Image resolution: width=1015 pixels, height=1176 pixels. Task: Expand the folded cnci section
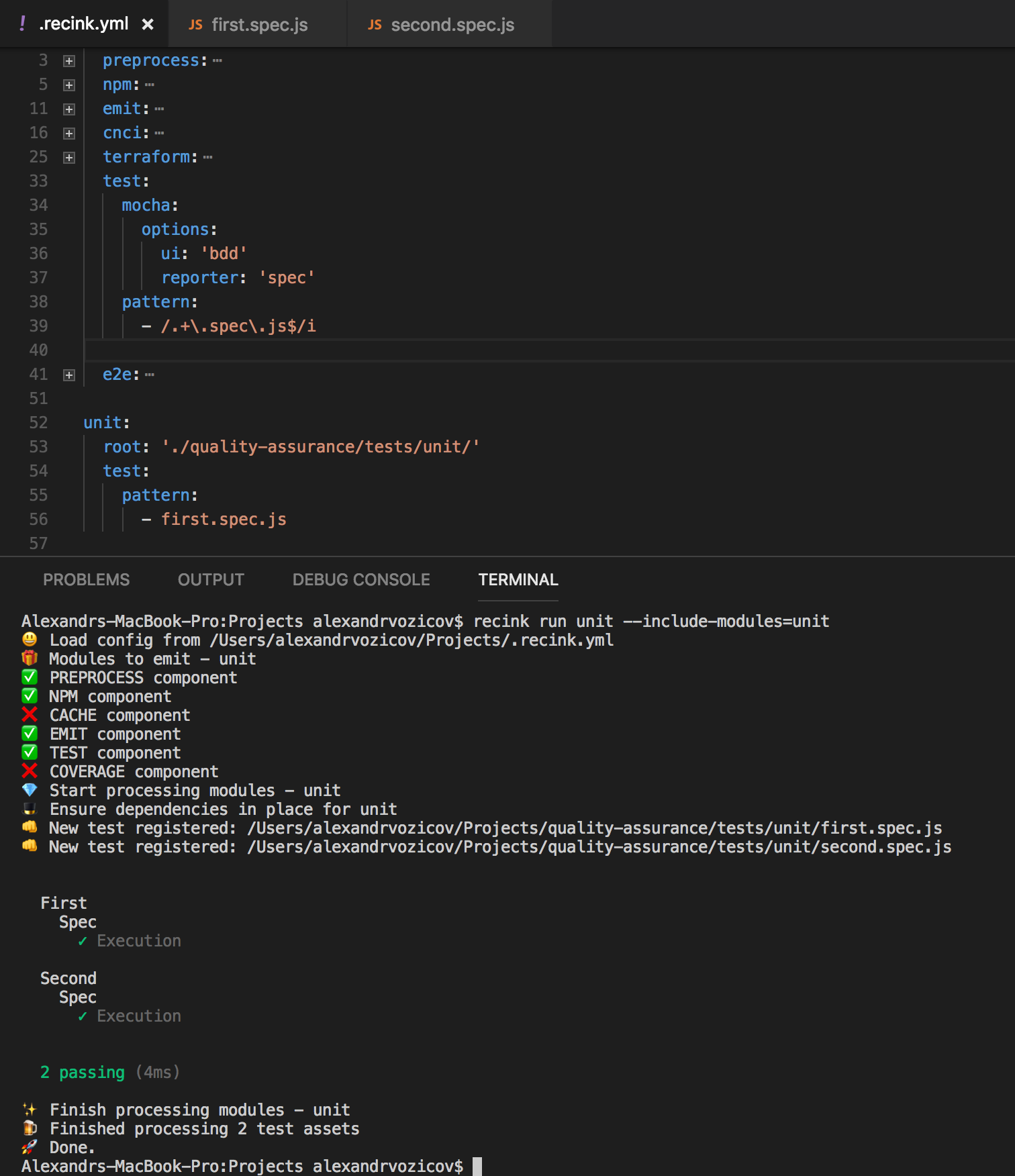tap(69, 134)
